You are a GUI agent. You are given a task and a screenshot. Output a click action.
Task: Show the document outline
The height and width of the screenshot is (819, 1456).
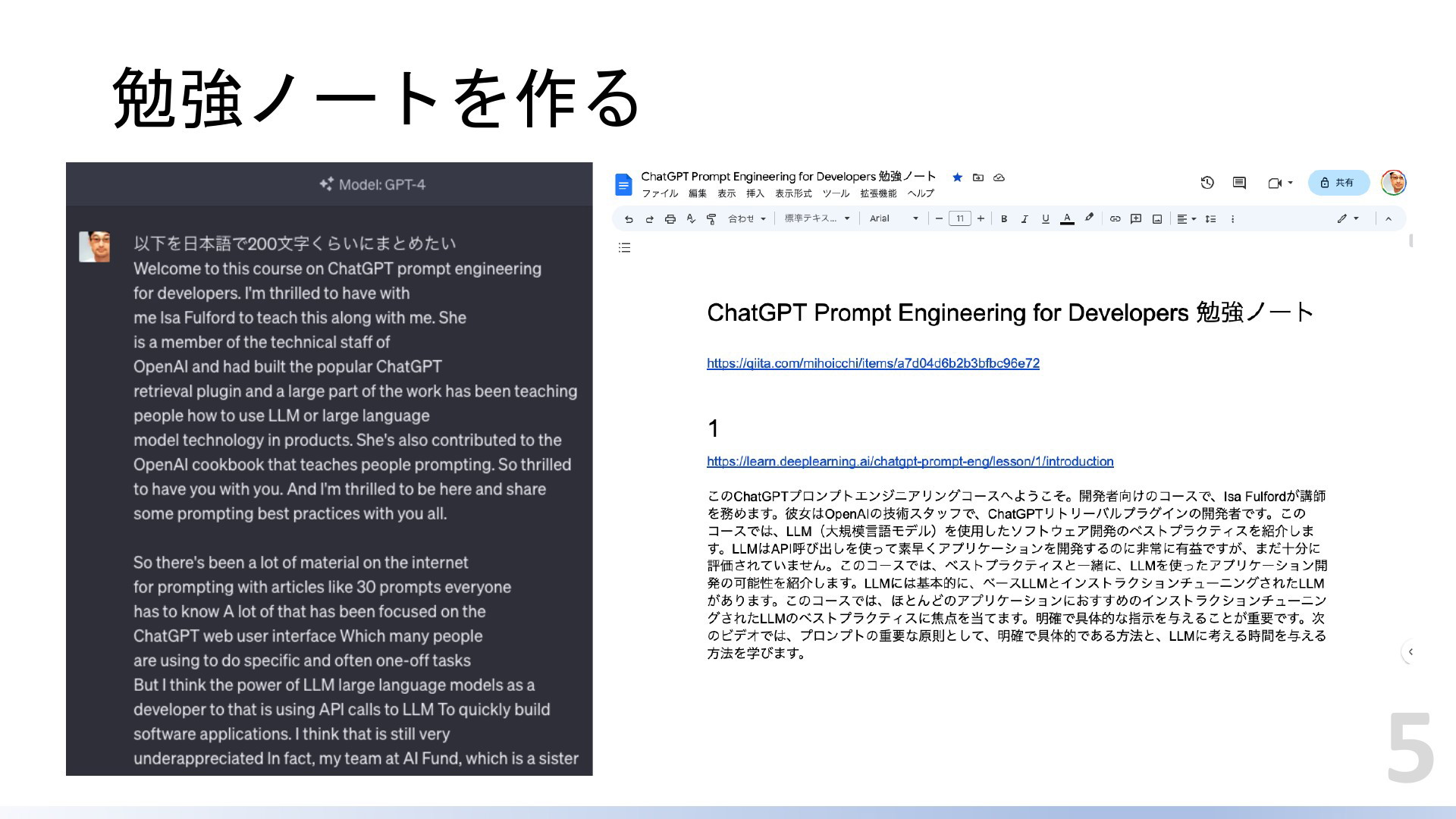pyautogui.click(x=624, y=248)
